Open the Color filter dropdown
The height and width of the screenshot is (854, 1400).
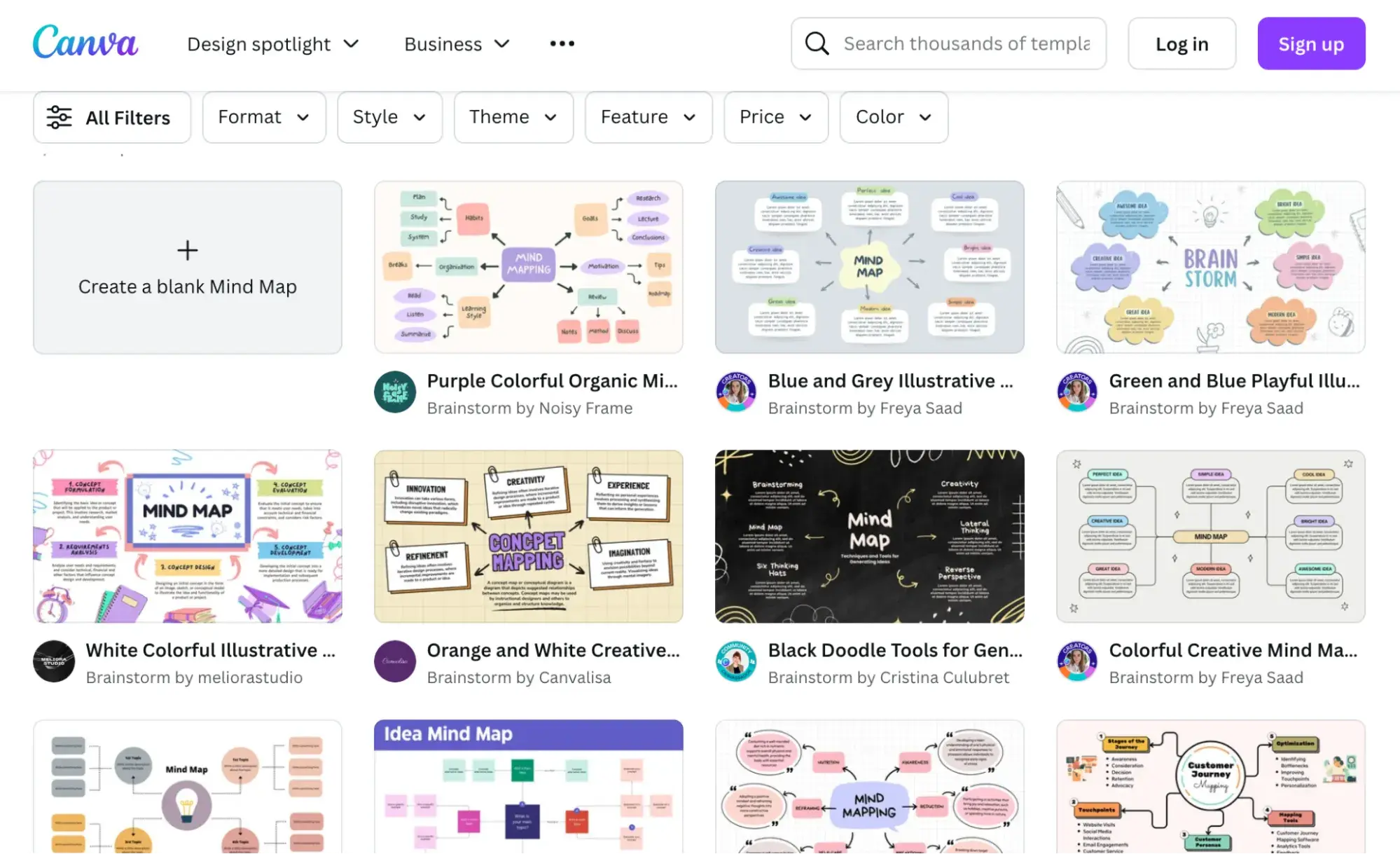(x=893, y=117)
